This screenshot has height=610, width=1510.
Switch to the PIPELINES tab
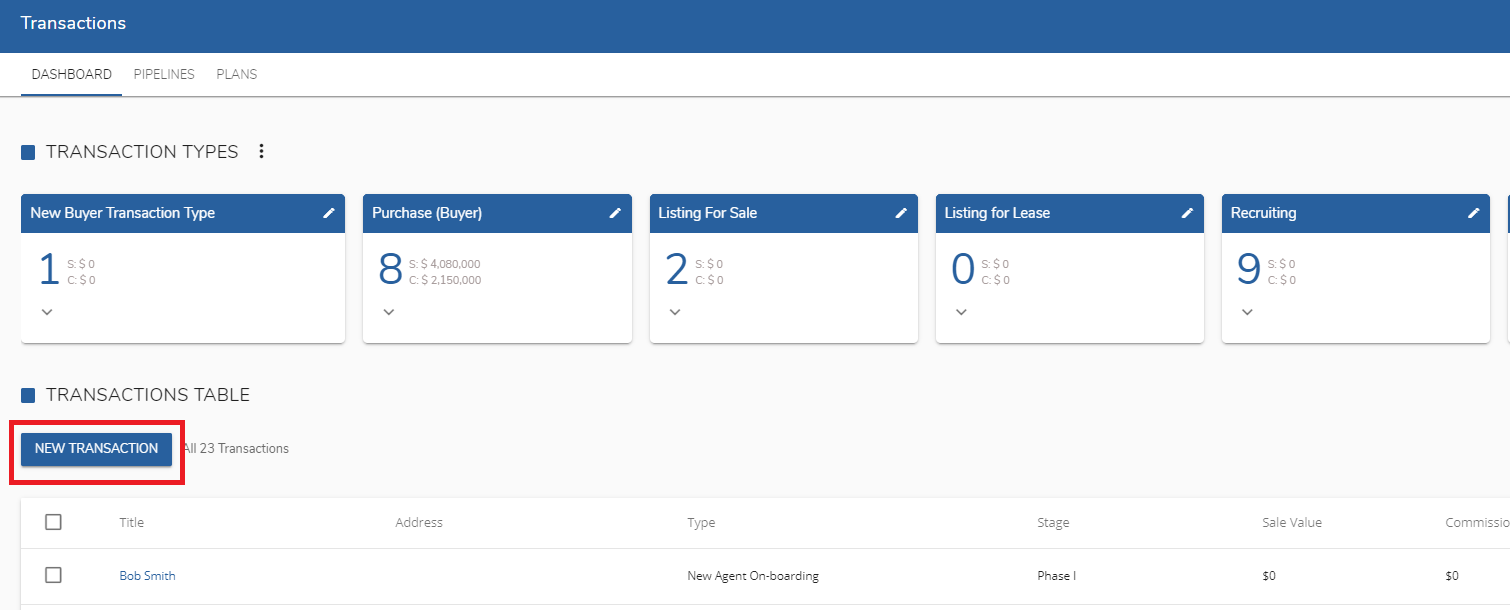(163, 74)
